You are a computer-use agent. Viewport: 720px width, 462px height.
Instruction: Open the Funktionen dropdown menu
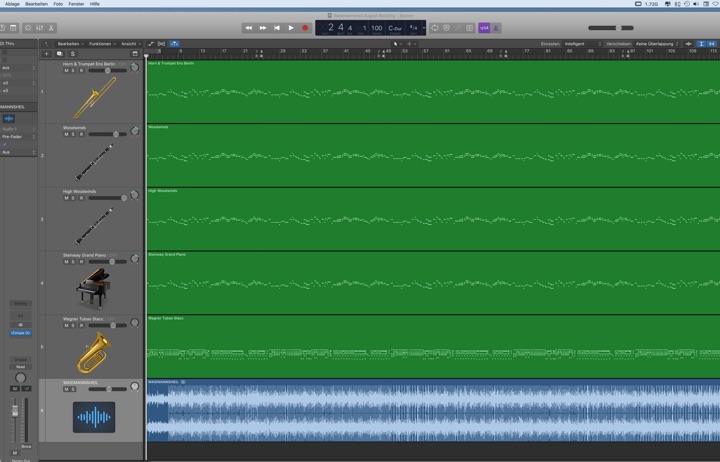point(102,44)
